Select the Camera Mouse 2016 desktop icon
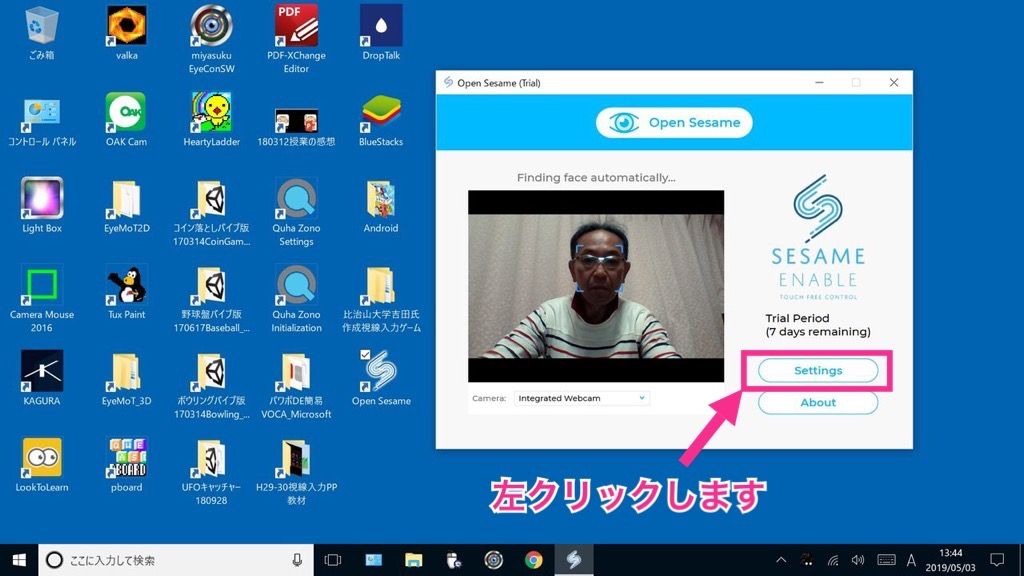Image resolution: width=1024 pixels, height=576 pixels. click(x=42, y=299)
